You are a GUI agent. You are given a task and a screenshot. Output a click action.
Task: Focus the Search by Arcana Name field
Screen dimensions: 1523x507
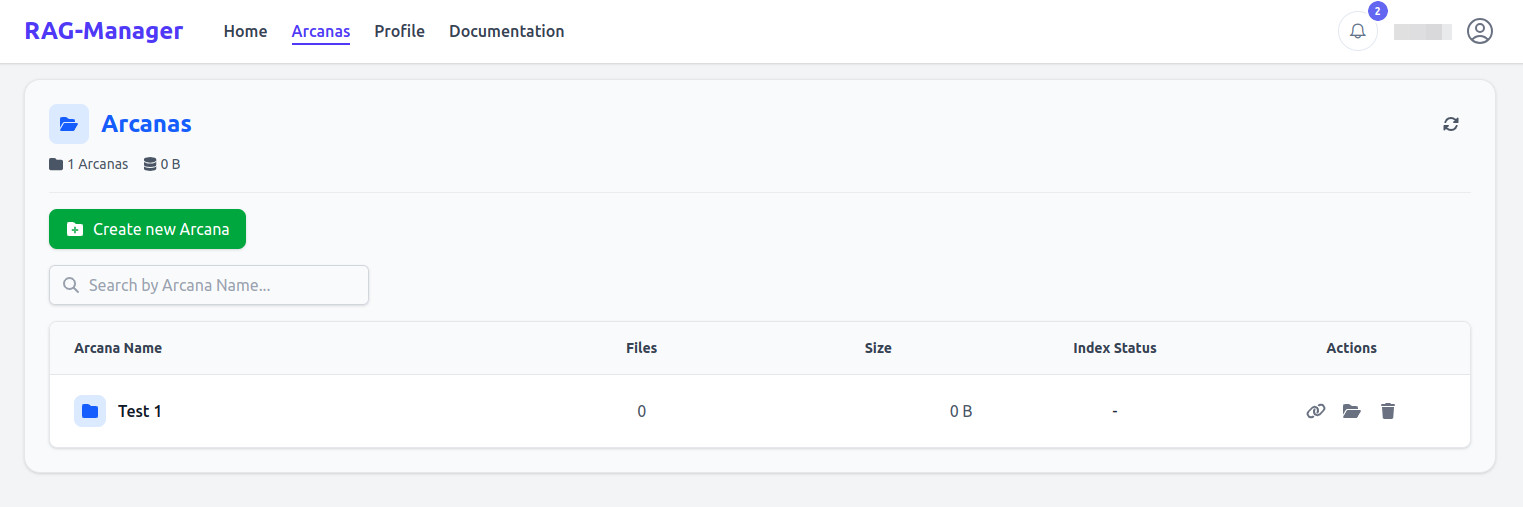[x=209, y=285]
